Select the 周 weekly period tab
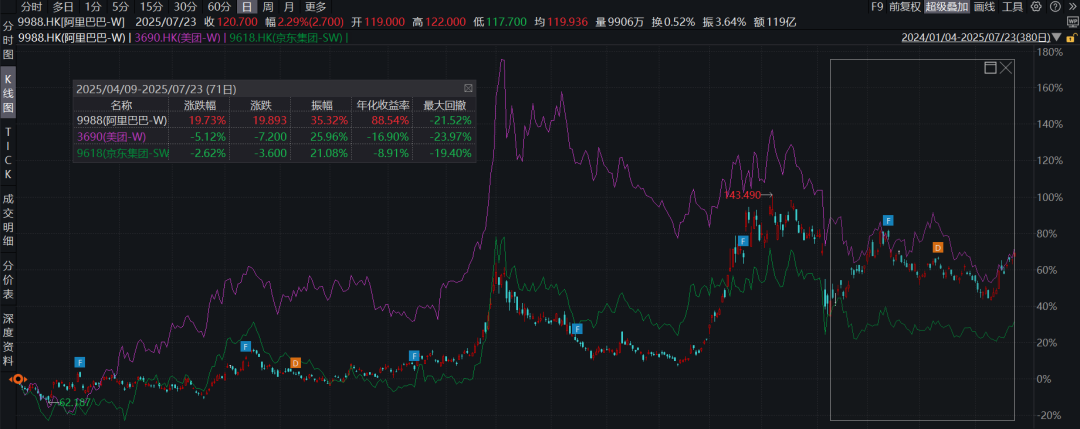This screenshot has height=429, width=1080. [269, 7]
